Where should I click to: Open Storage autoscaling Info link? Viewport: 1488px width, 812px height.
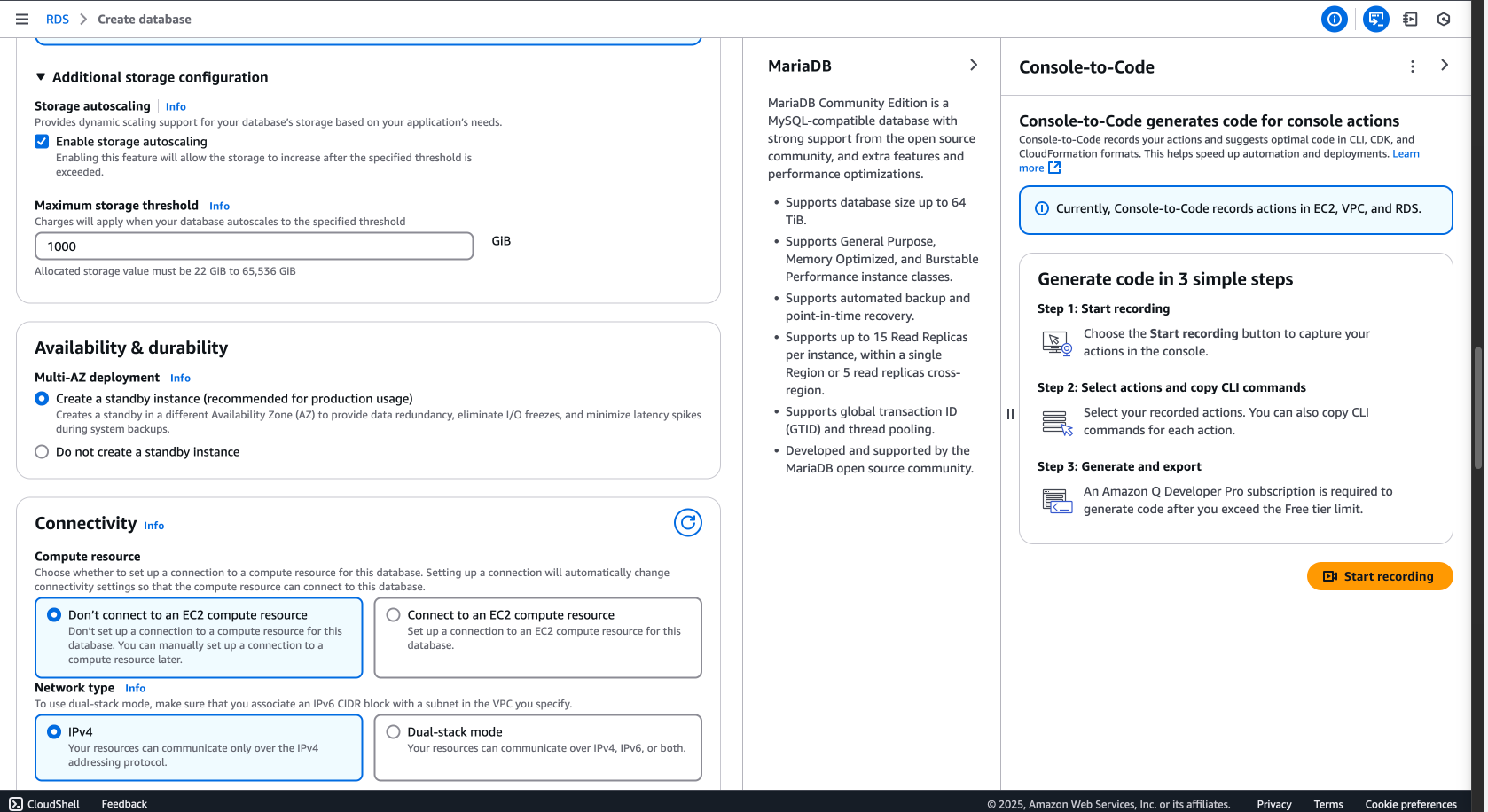[176, 106]
